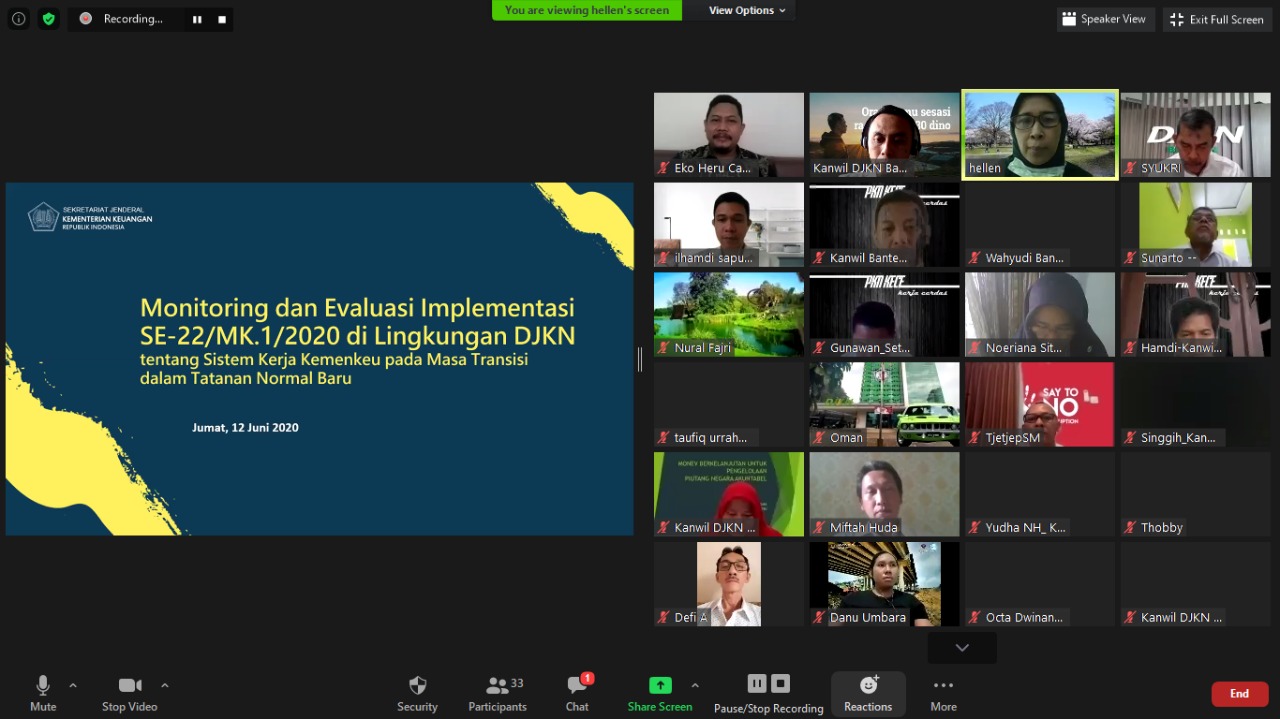
Task: Open the Participants panel
Action: pyautogui.click(x=497, y=686)
